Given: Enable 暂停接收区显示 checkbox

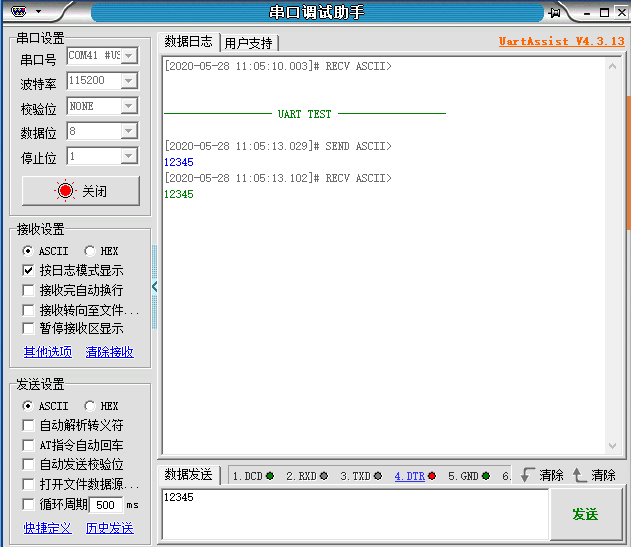Looking at the screenshot, I should 28,328.
